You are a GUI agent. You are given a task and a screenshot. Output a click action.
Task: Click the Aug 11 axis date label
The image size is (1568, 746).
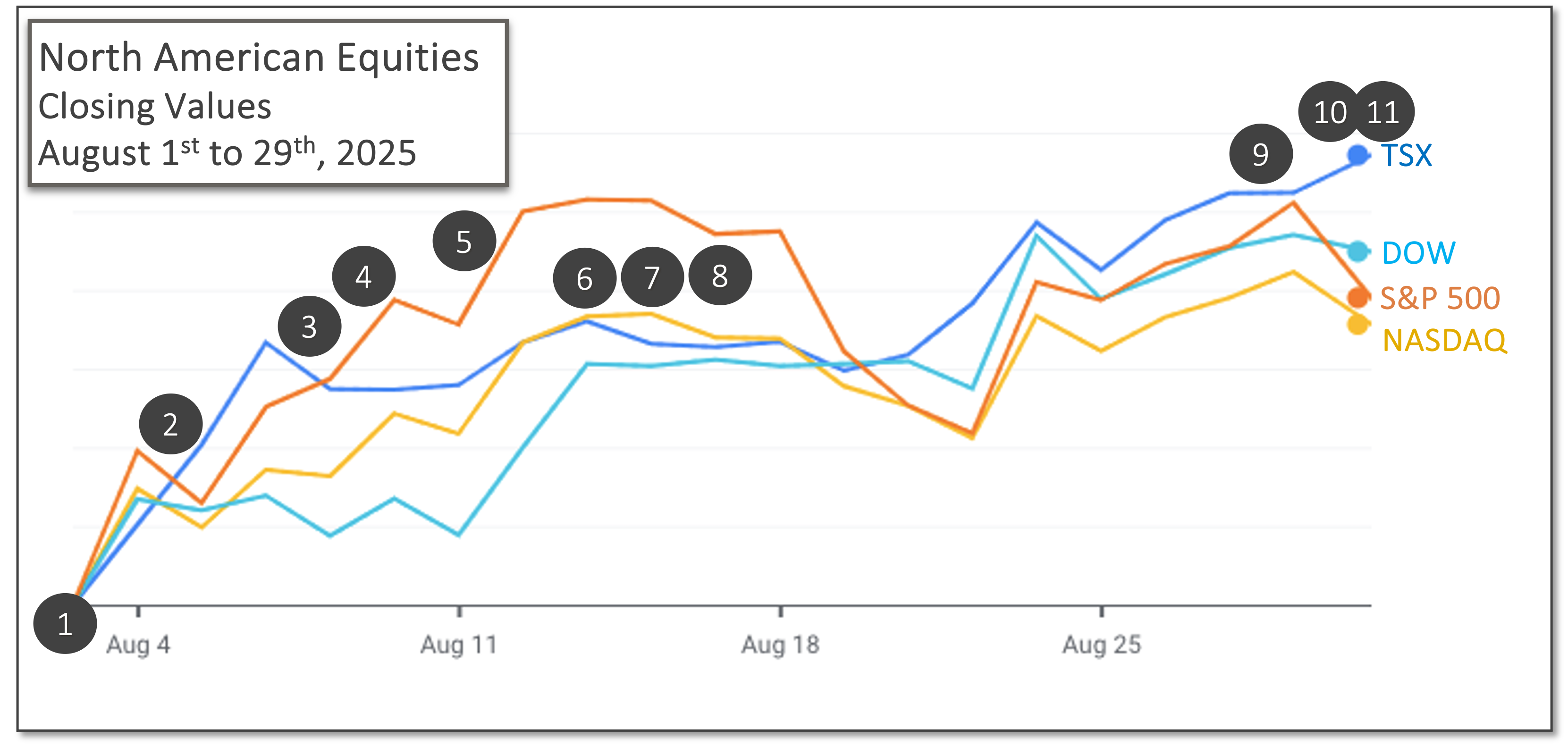click(459, 645)
